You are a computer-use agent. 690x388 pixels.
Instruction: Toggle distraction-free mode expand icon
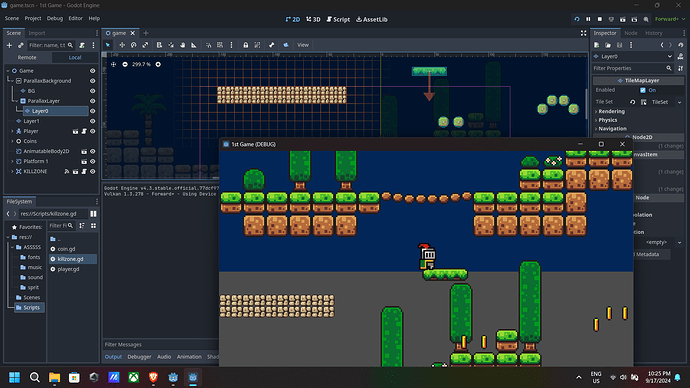[584, 33]
